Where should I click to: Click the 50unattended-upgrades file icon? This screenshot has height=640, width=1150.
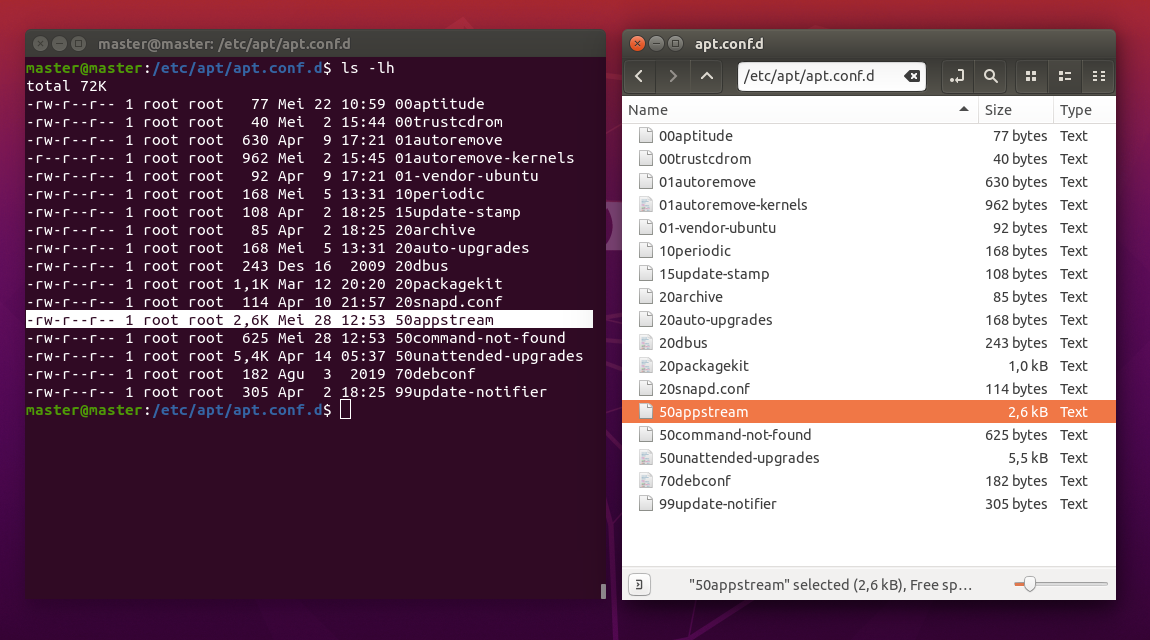coord(646,457)
